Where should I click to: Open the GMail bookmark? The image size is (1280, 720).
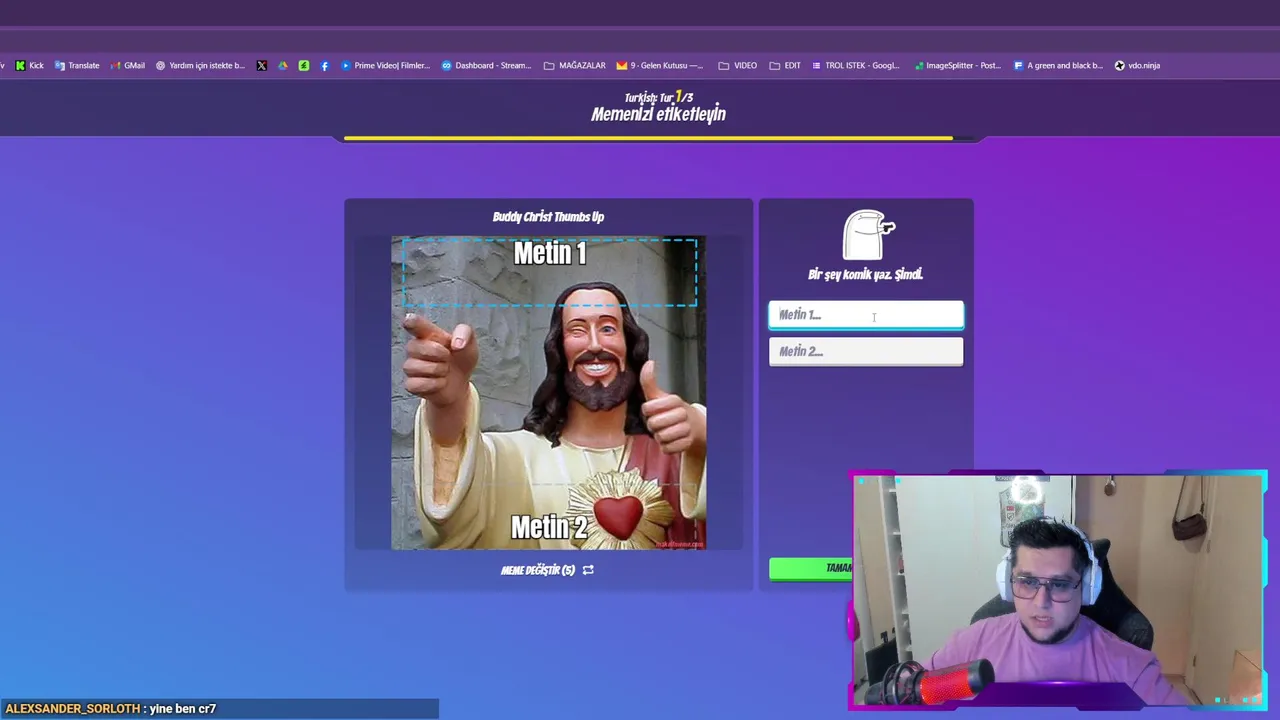click(128, 65)
